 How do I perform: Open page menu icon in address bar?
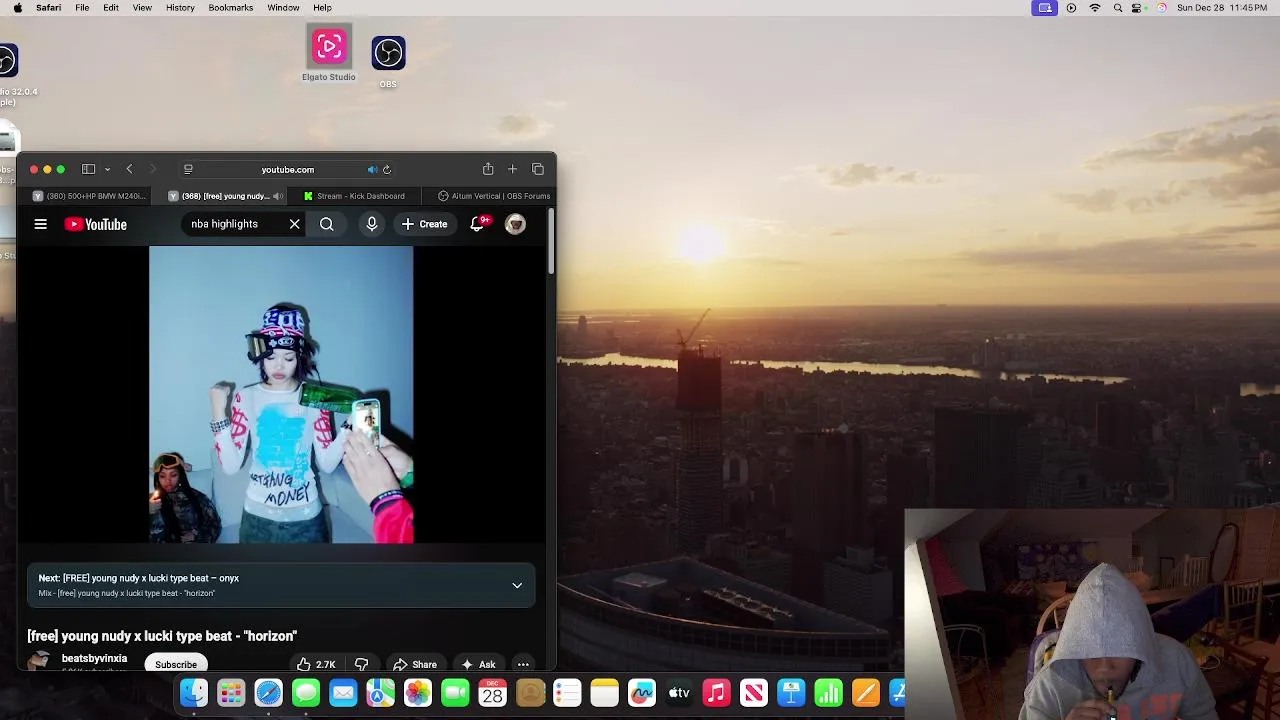click(x=188, y=169)
